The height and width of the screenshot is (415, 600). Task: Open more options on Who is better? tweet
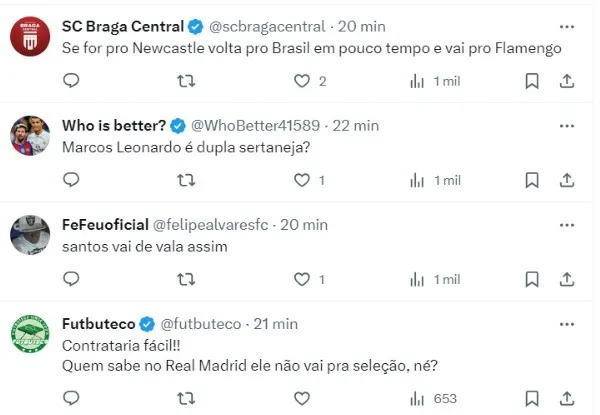567,126
